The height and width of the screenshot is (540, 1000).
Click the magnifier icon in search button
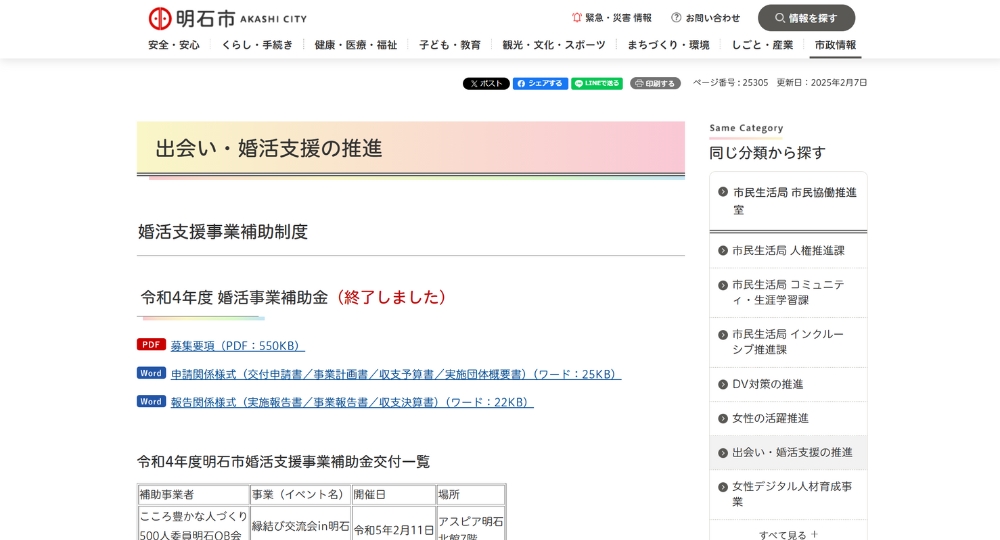click(779, 18)
